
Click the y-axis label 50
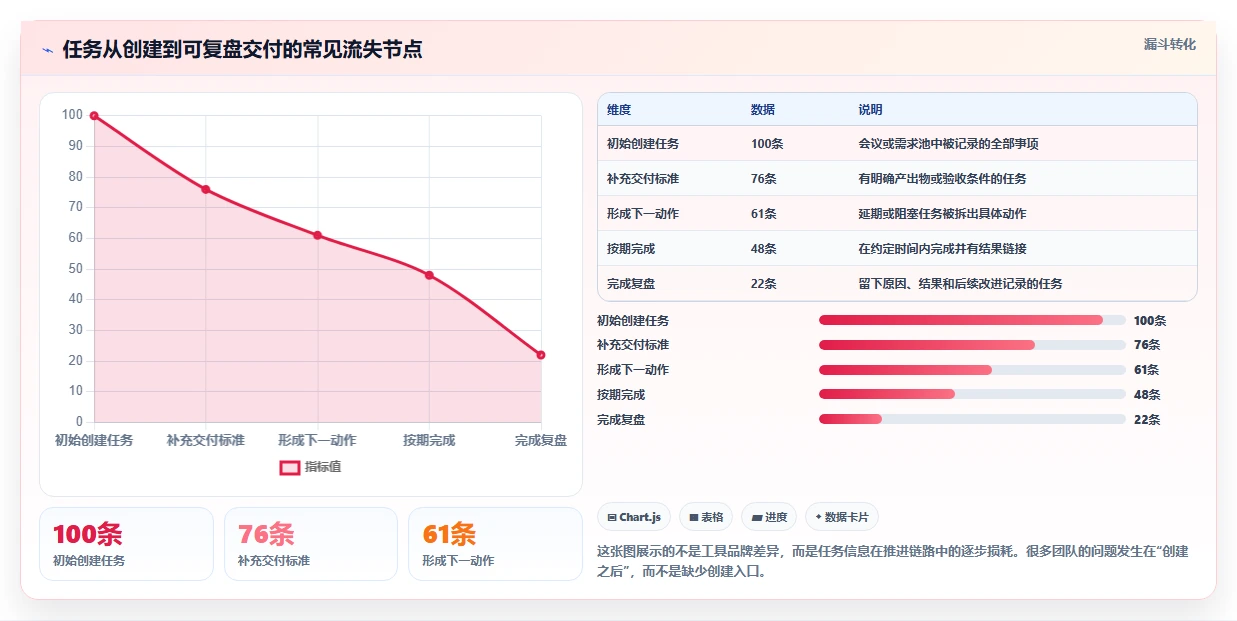75,269
